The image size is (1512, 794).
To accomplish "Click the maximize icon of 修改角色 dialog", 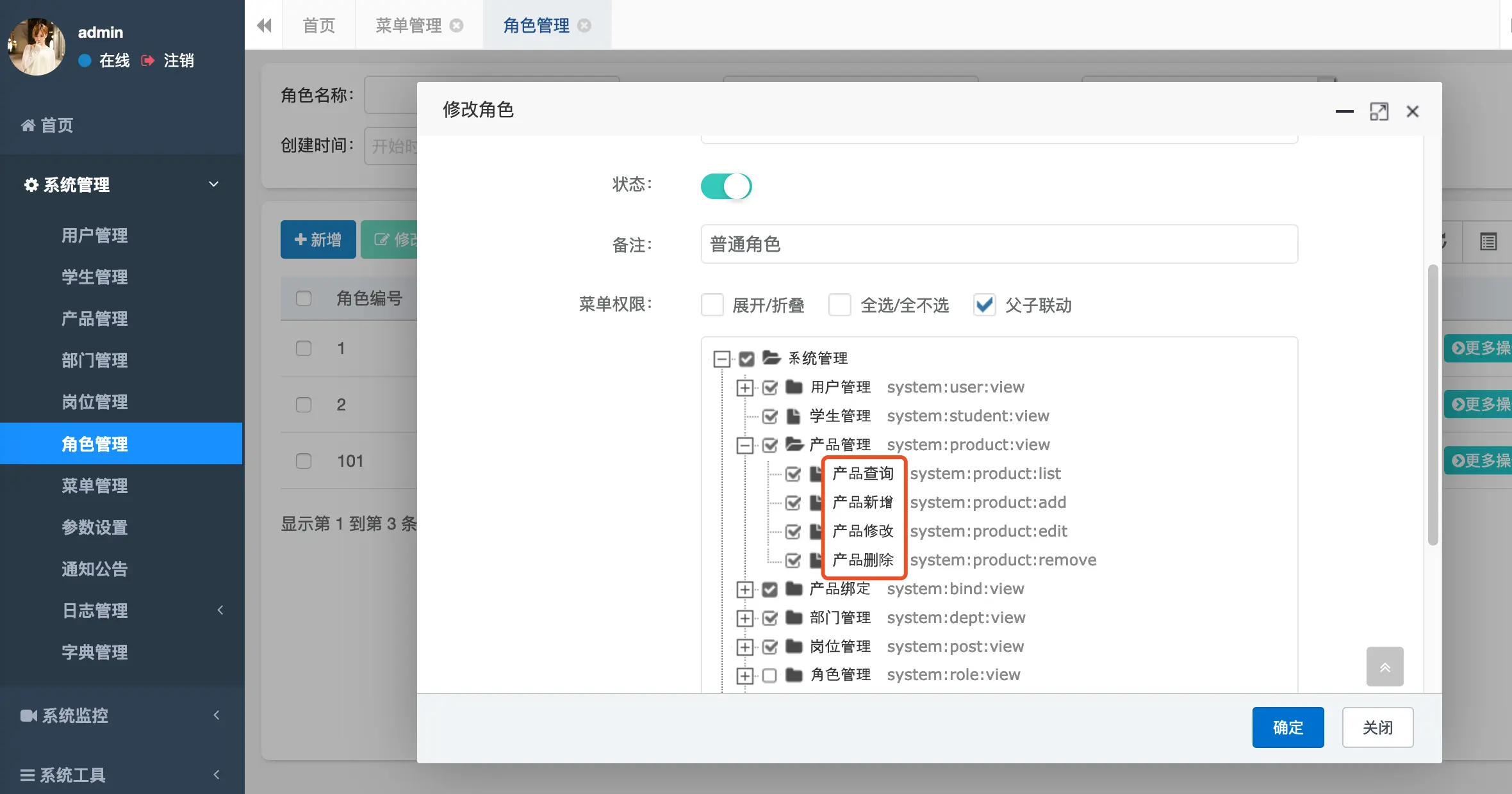I will pyautogui.click(x=1379, y=111).
